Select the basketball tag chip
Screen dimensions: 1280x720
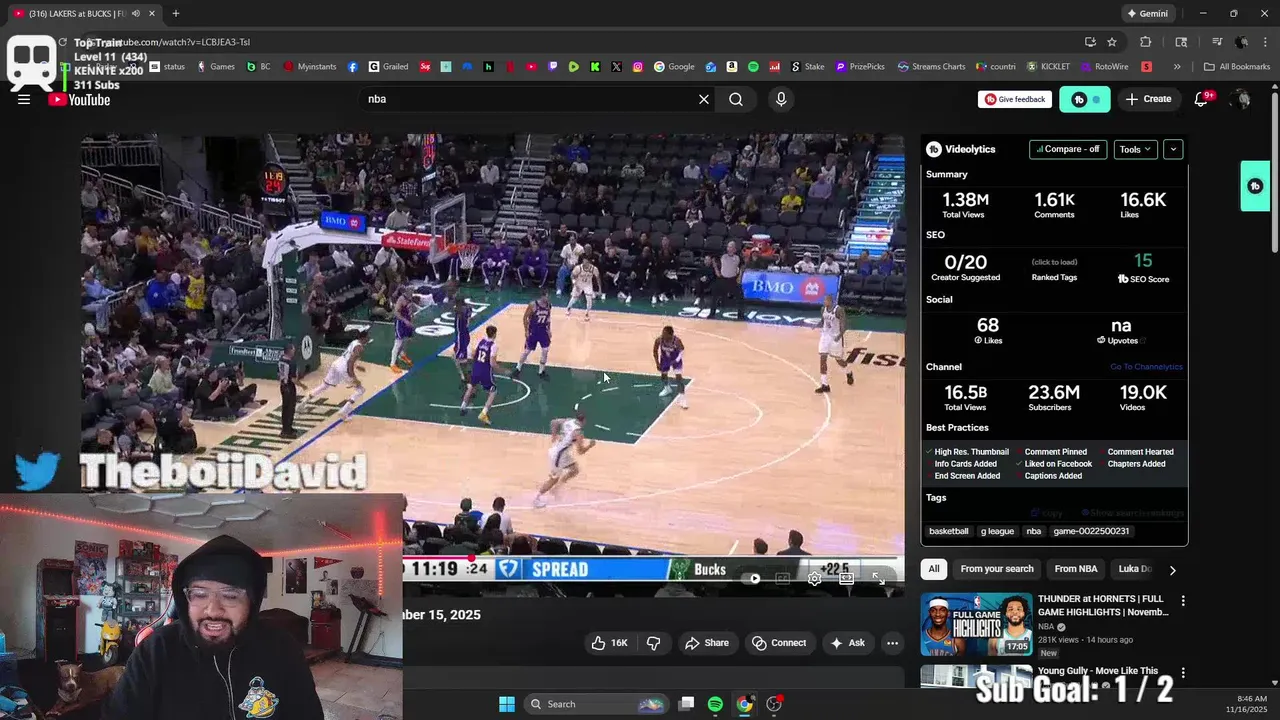pyautogui.click(x=949, y=531)
